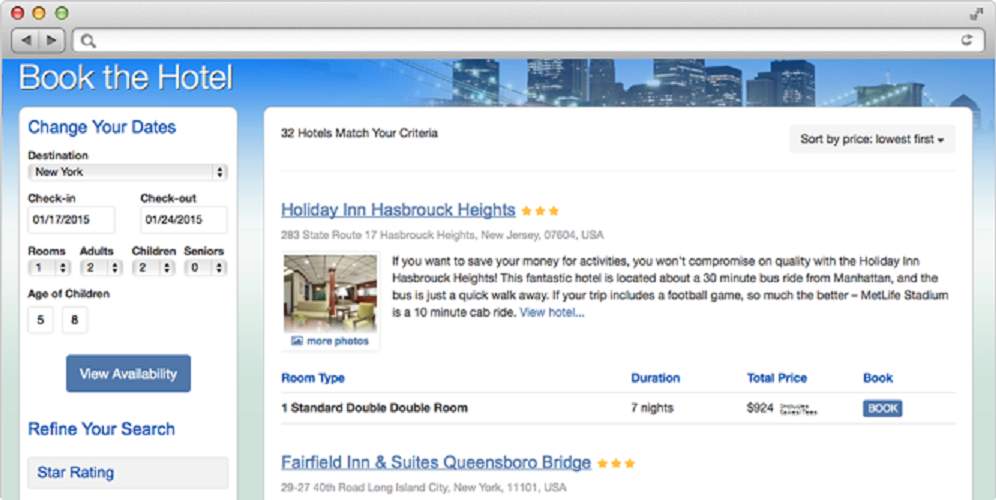The height and width of the screenshot is (500, 996).
Task: Click the Holiday Inn hotel thumbnail photo
Action: [x=330, y=293]
